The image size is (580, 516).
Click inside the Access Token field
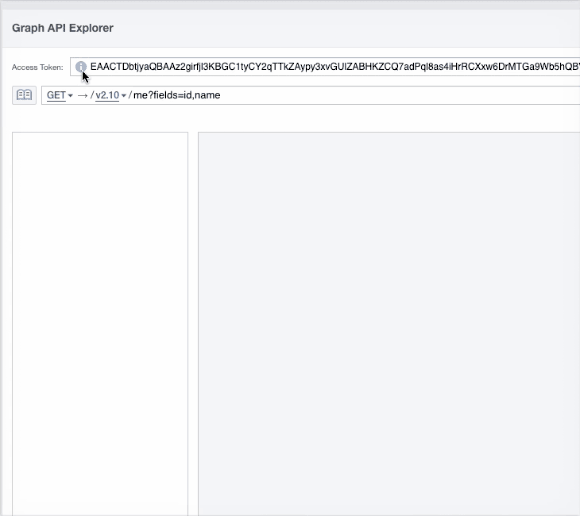click(x=325, y=67)
